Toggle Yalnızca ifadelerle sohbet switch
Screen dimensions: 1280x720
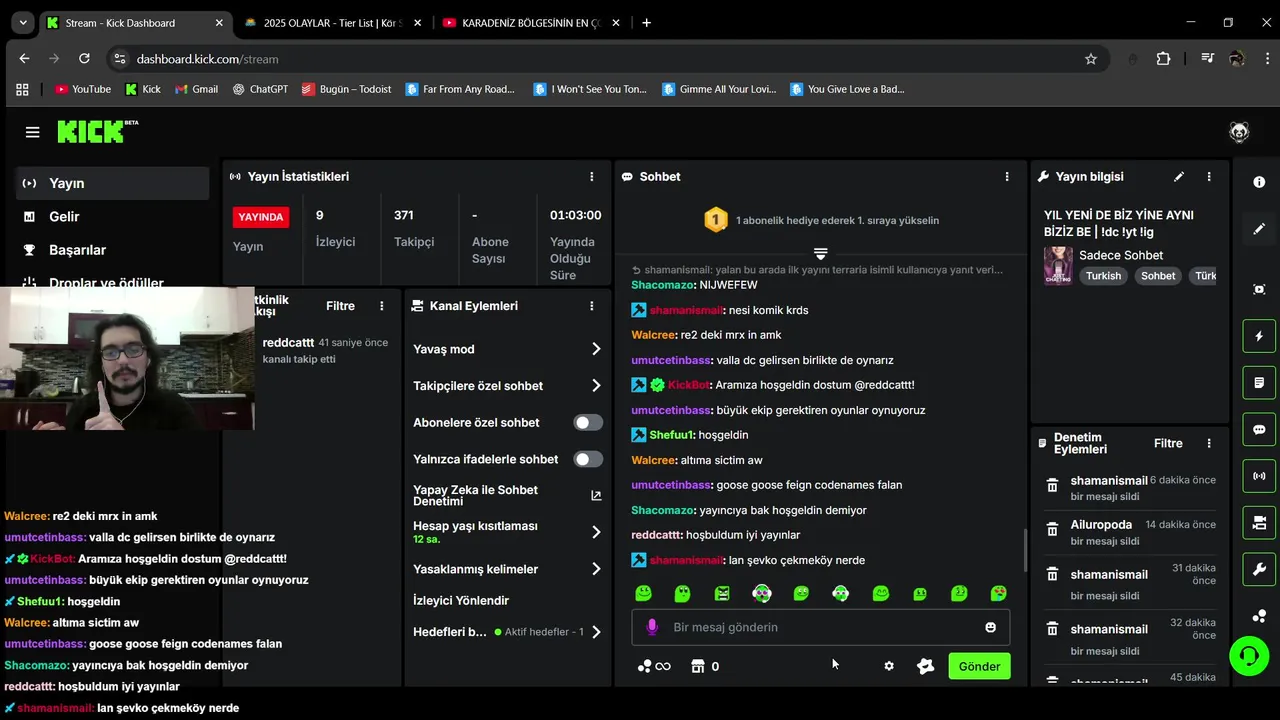point(588,459)
